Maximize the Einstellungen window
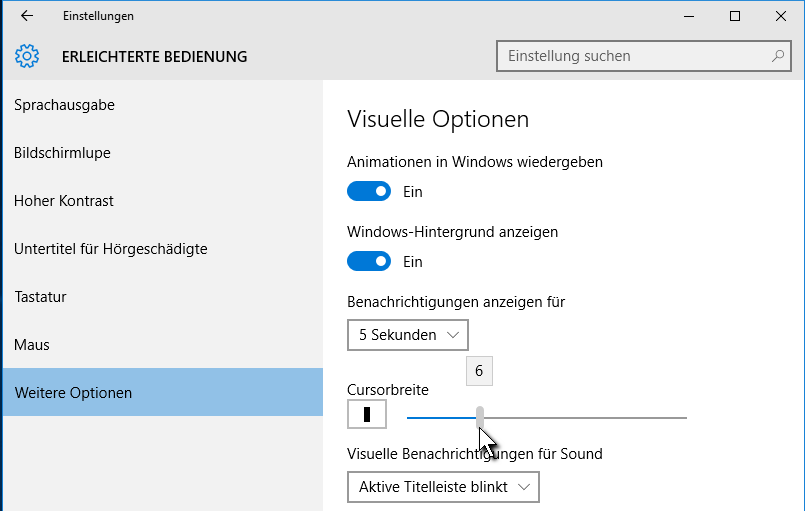Viewport: 805px width, 511px height. pyautogui.click(x=735, y=16)
